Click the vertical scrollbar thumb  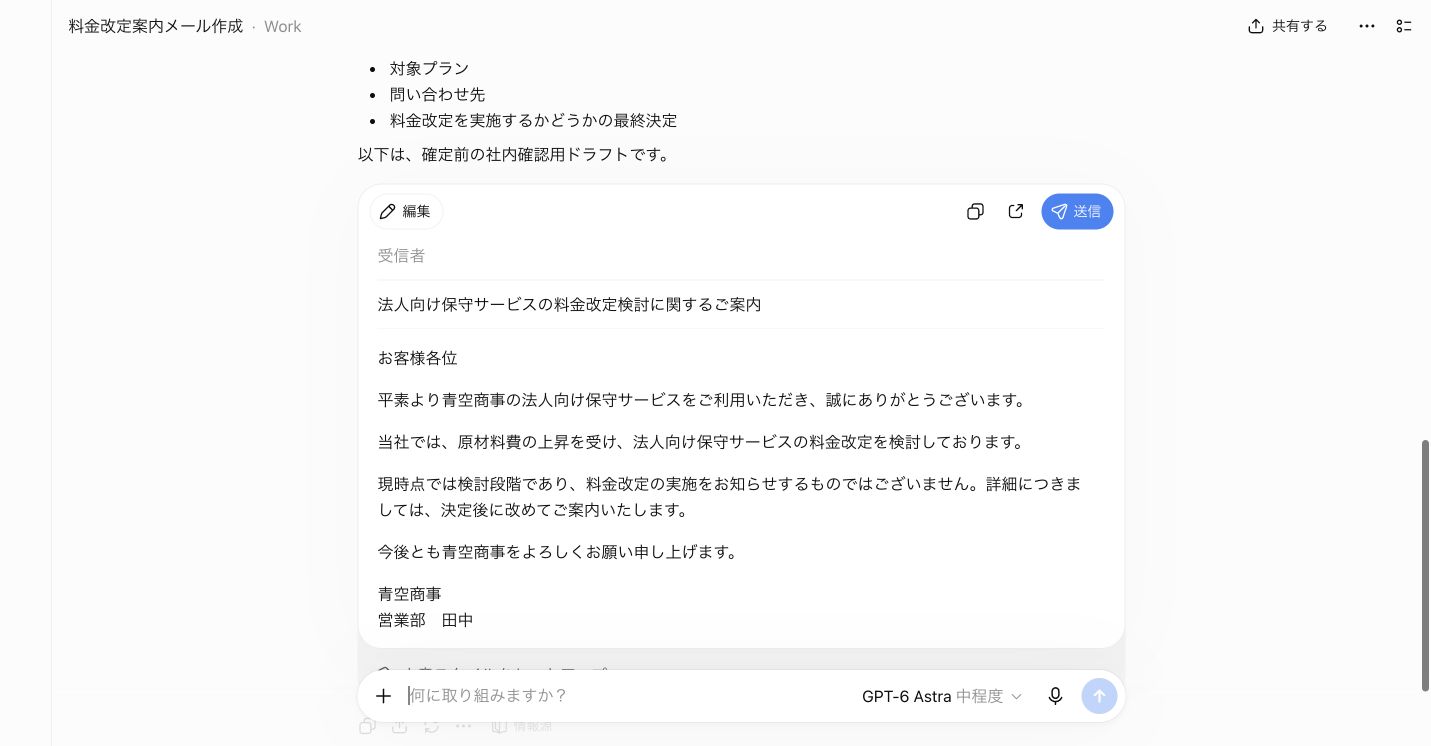(1425, 565)
